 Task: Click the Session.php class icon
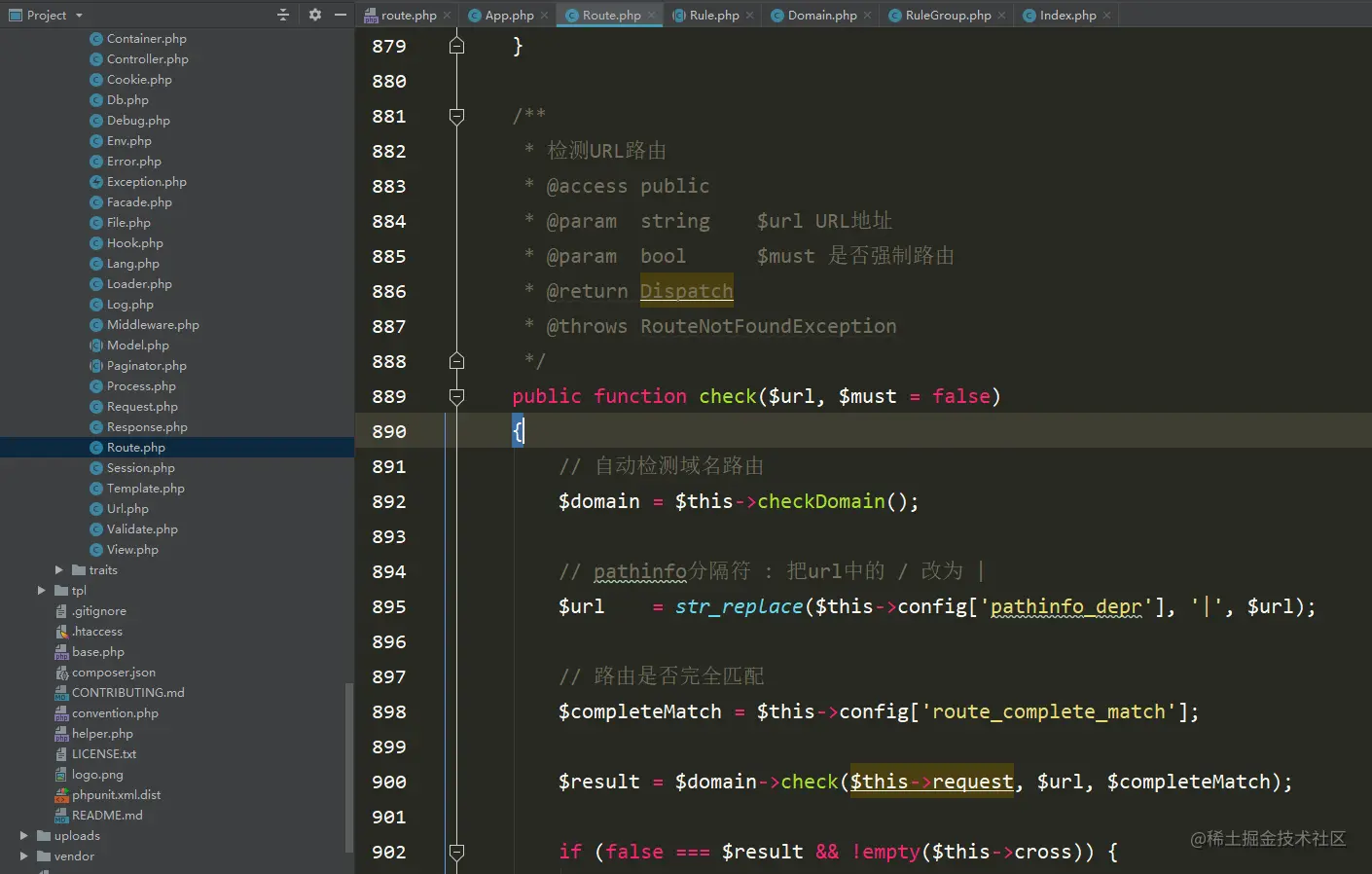point(96,468)
